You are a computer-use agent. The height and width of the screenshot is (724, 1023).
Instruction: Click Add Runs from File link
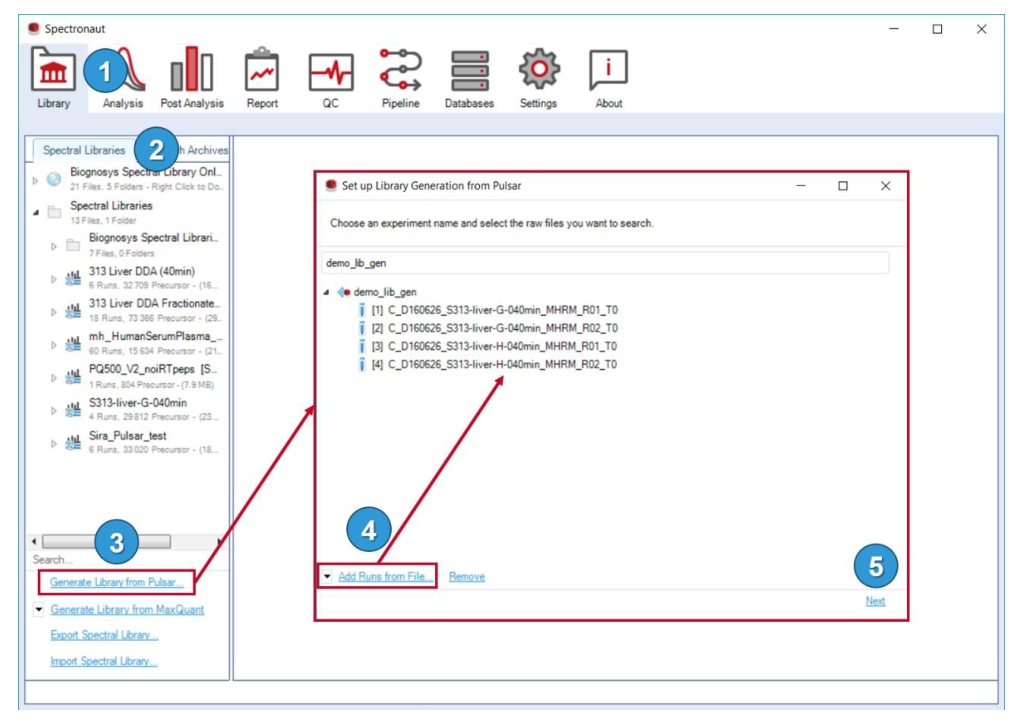385,577
